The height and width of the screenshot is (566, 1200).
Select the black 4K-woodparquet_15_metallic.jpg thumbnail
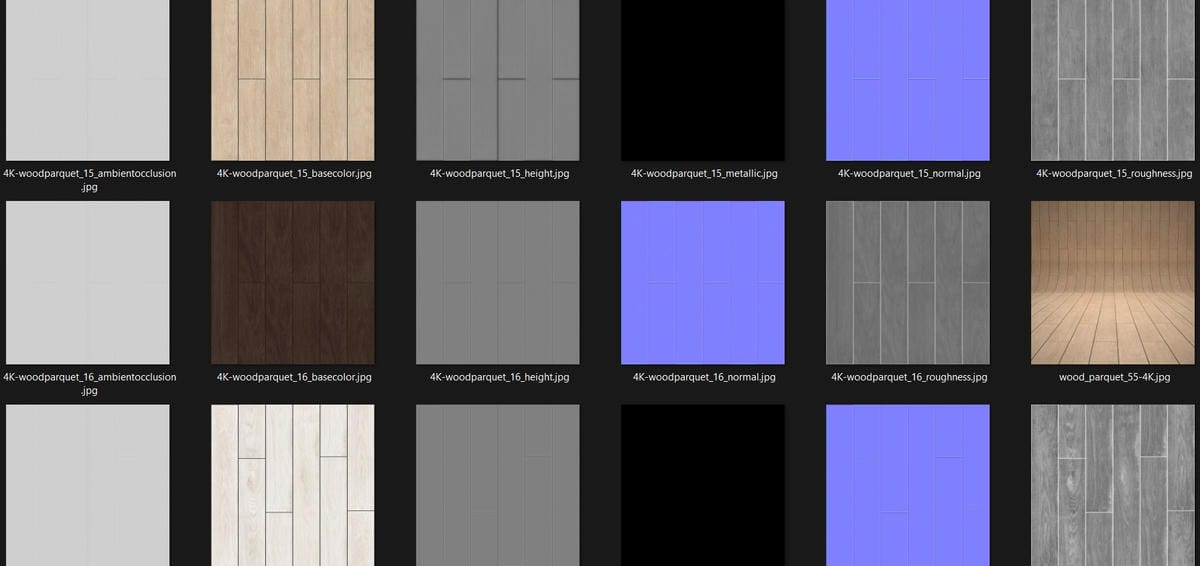click(x=703, y=80)
